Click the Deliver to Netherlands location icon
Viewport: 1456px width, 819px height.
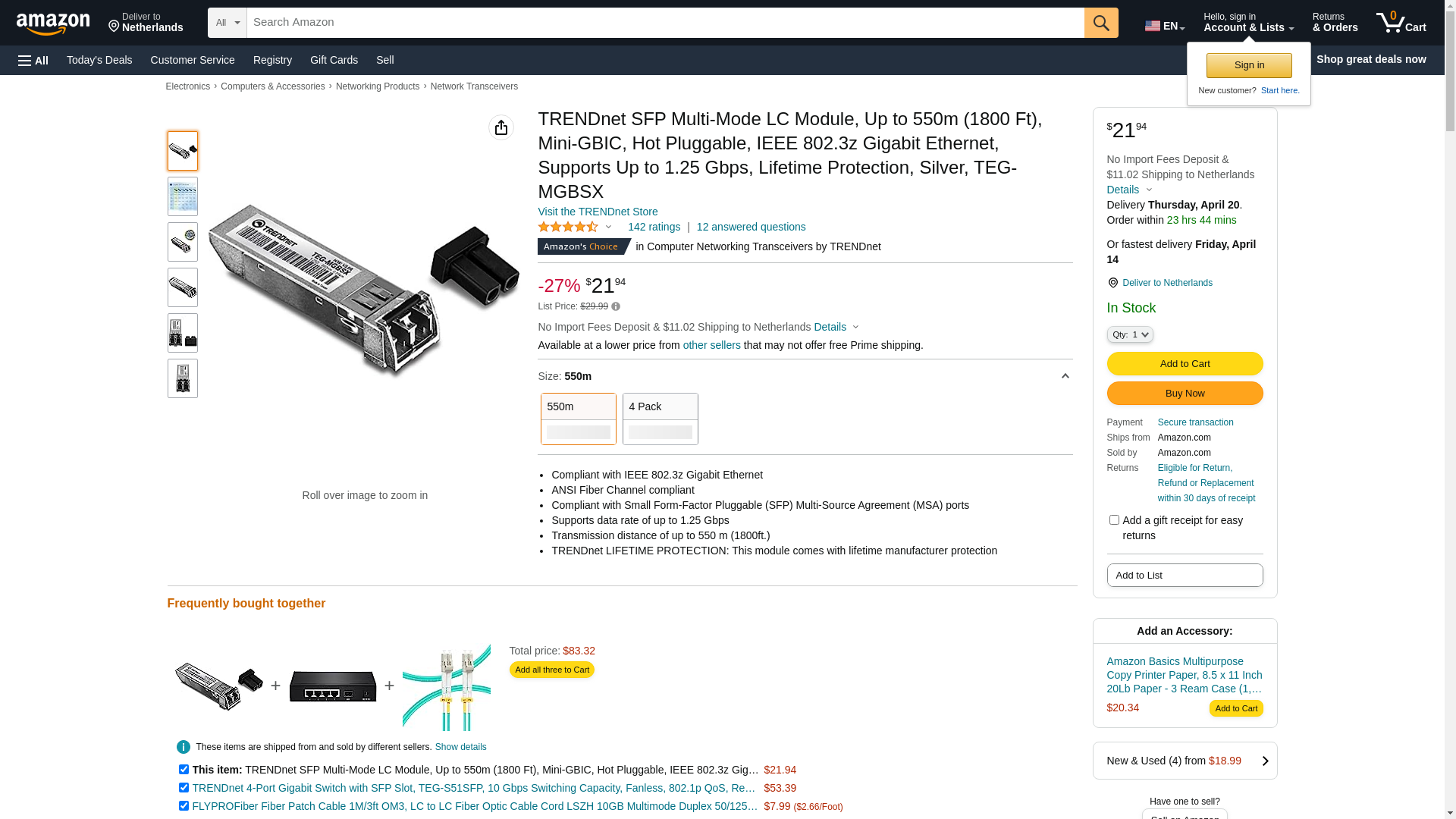pos(1112,283)
